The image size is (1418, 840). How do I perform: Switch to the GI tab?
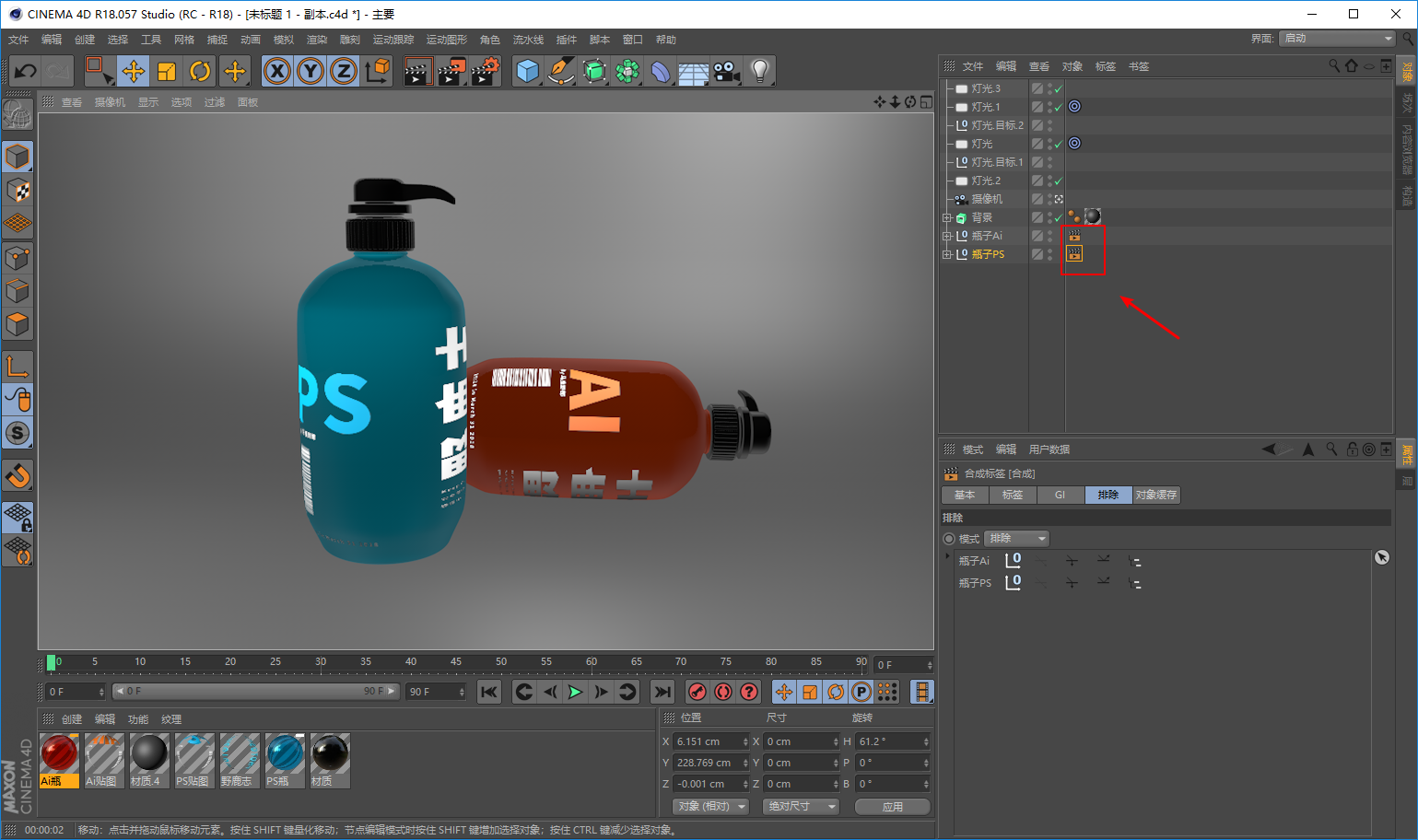(1061, 495)
